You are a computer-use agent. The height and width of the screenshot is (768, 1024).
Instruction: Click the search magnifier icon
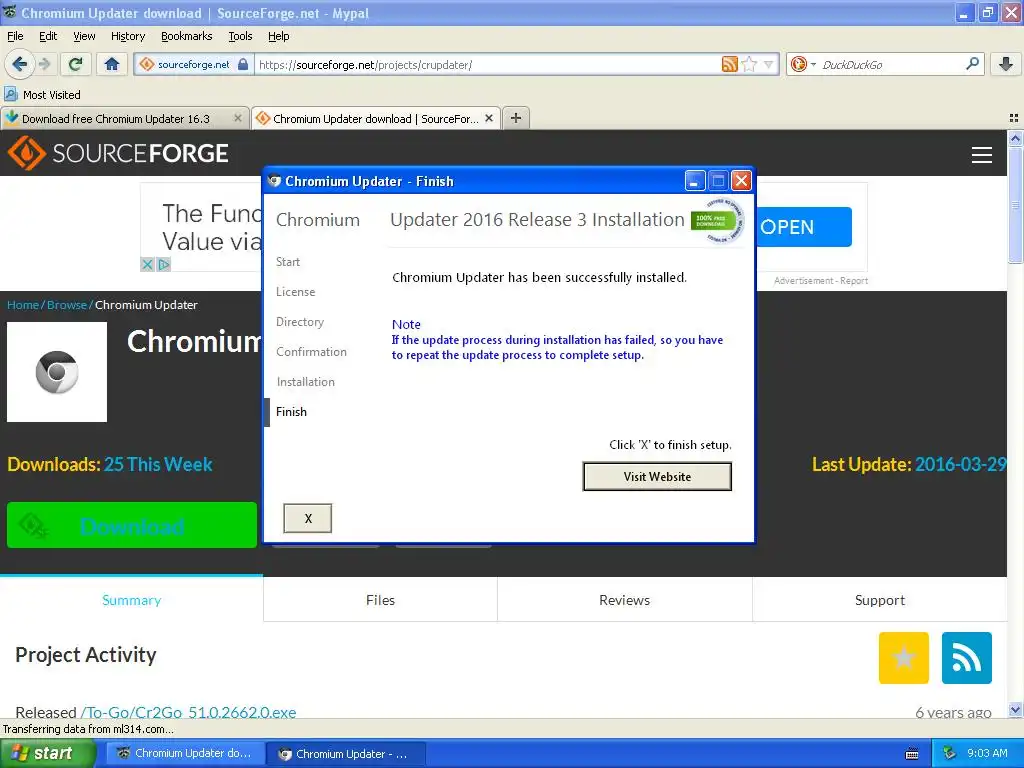(x=972, y=64)
